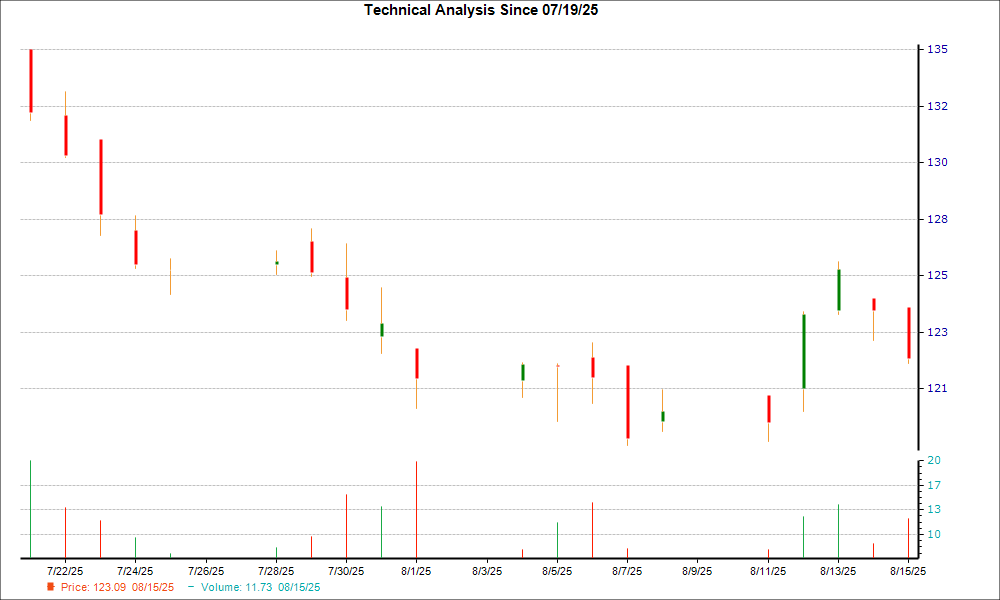Click the 8/3/25 date axis label
The height and width of the screenshot is (600, 1000).
(x=487, y=571)
